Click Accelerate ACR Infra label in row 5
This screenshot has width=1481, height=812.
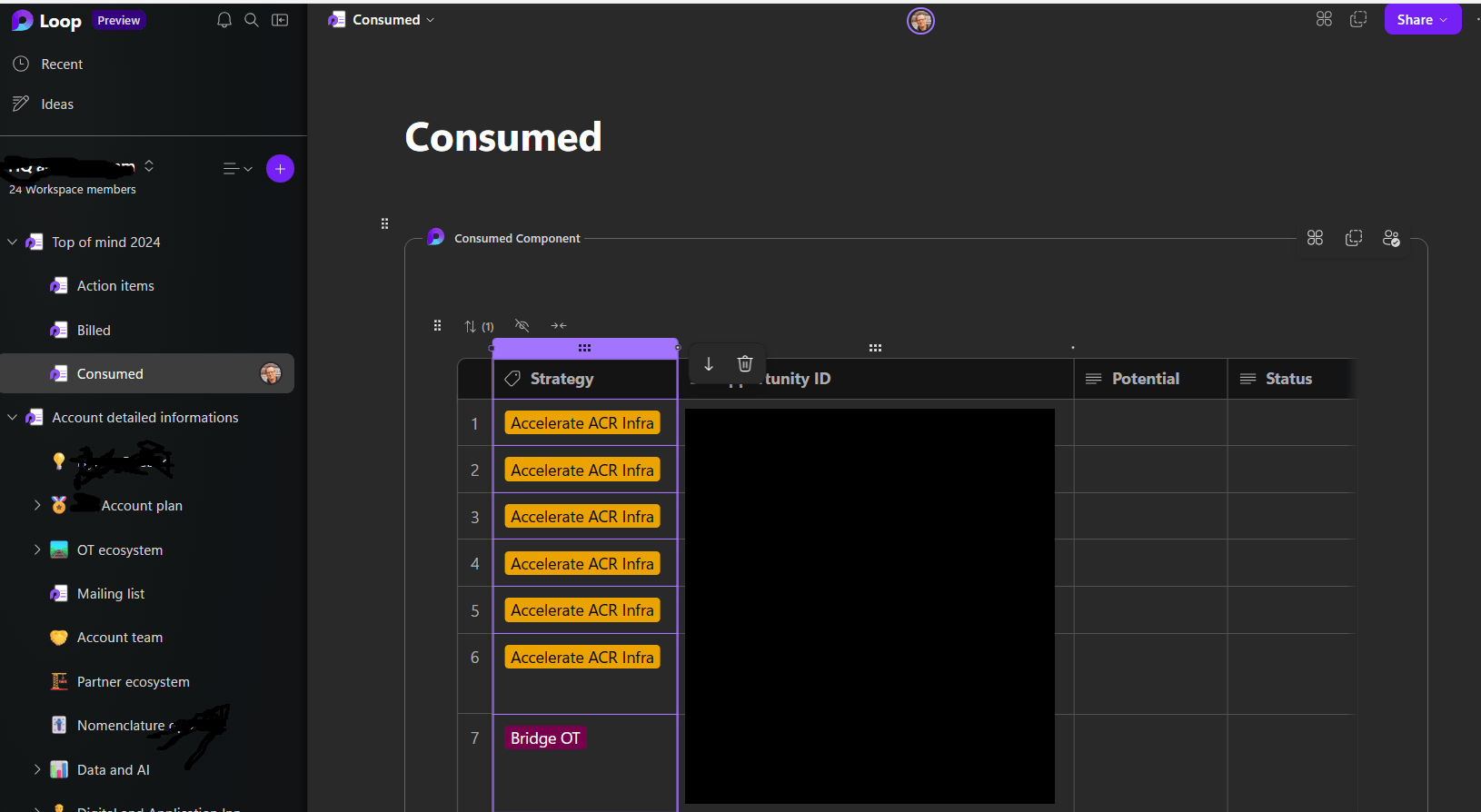[x=582, y=610]
